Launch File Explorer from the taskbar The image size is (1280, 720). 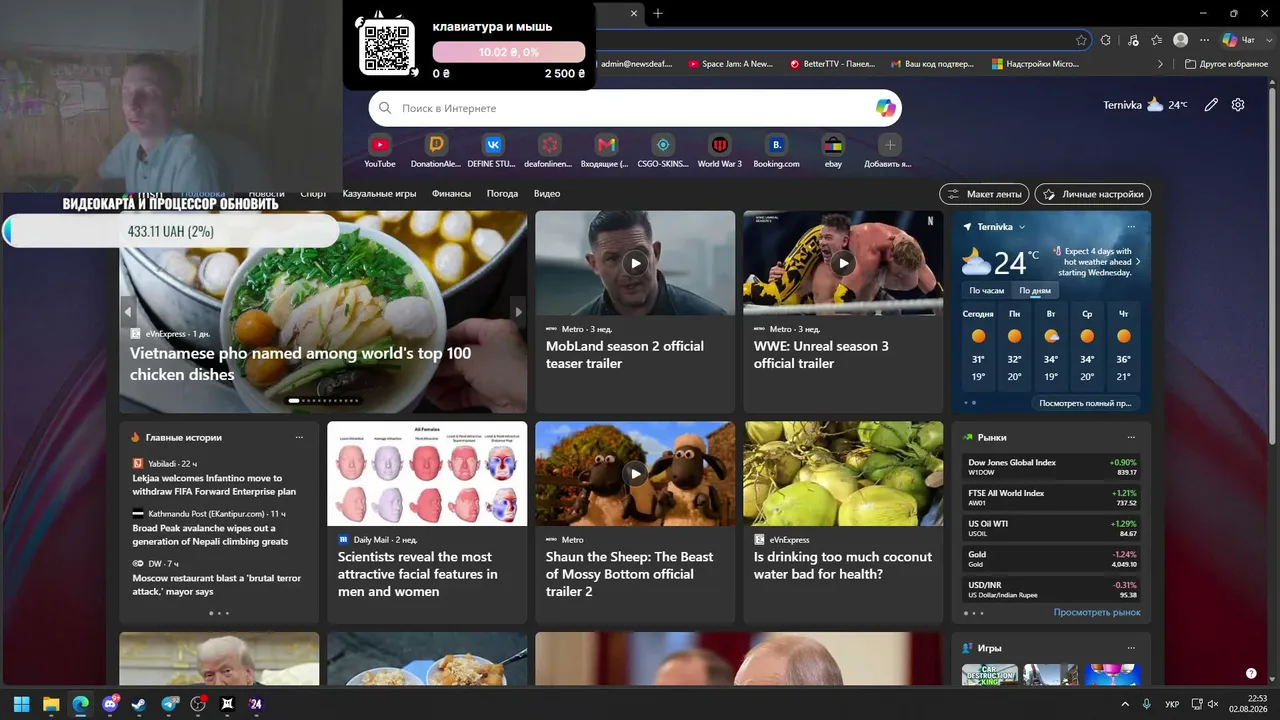tap(51, 704)
